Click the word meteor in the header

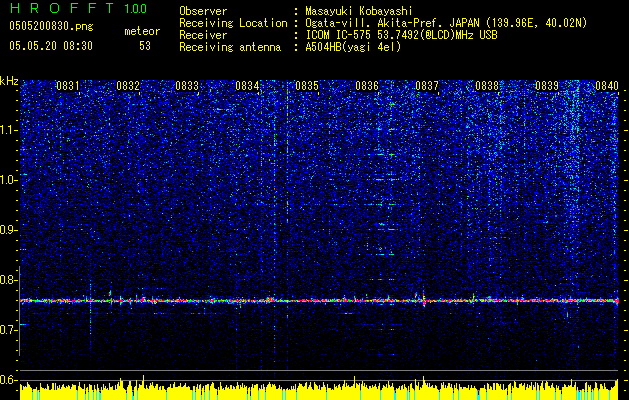(x=142, y=31)
